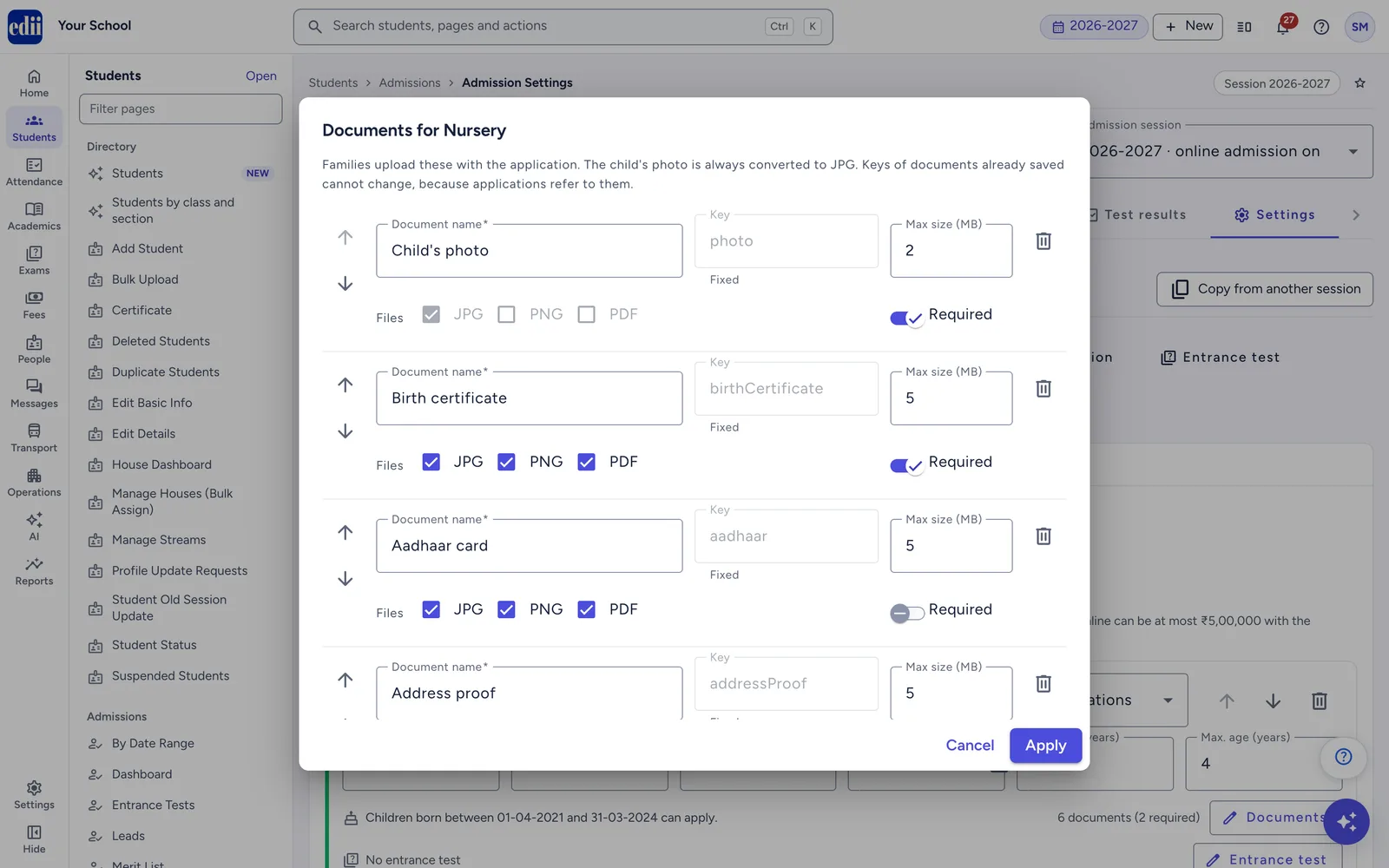Enable Required toggle for Aadhaar card

(906, 613)
